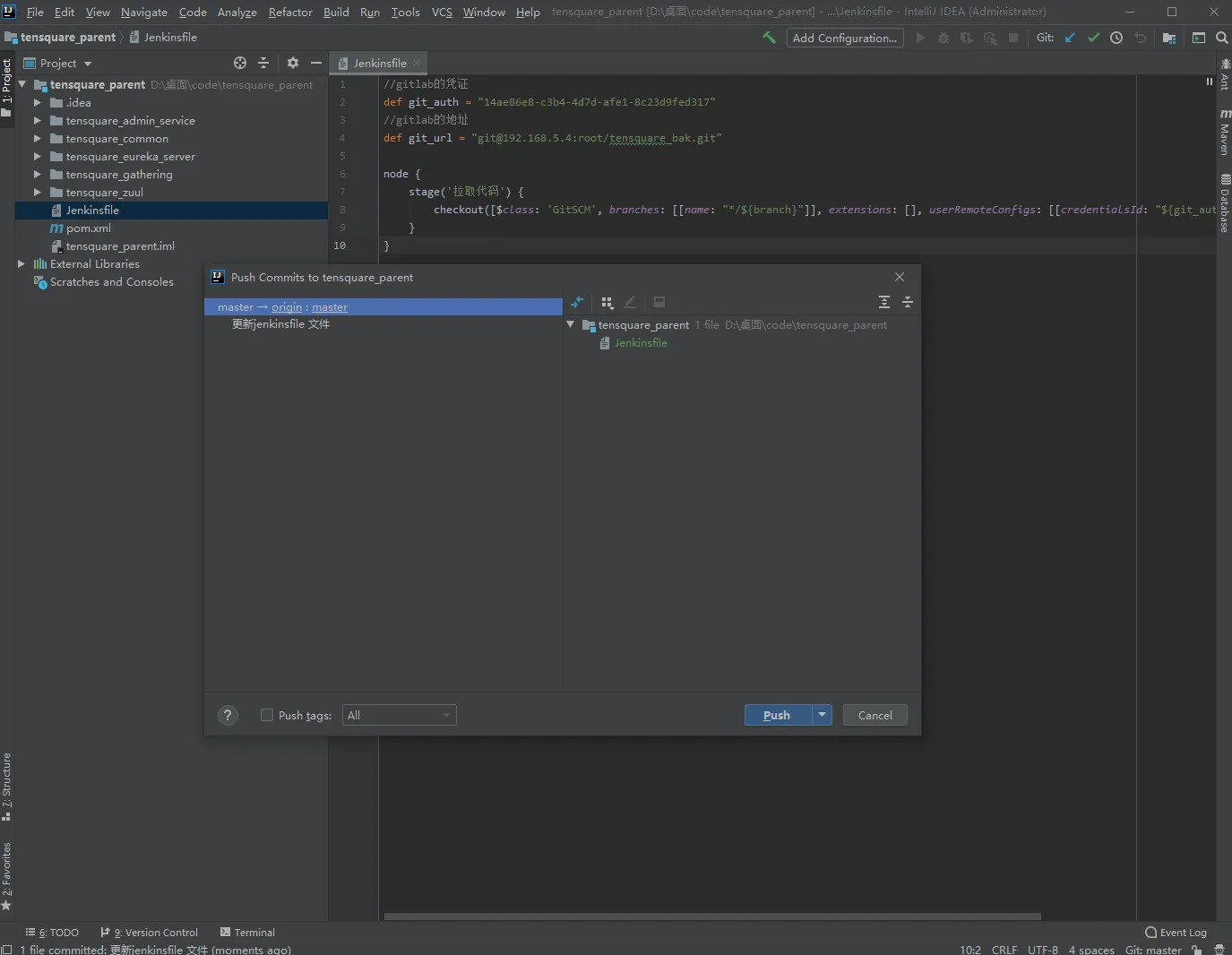Expand the tensquare_common folder
Screen dimensions: 1232x955
tap(38, 139)
